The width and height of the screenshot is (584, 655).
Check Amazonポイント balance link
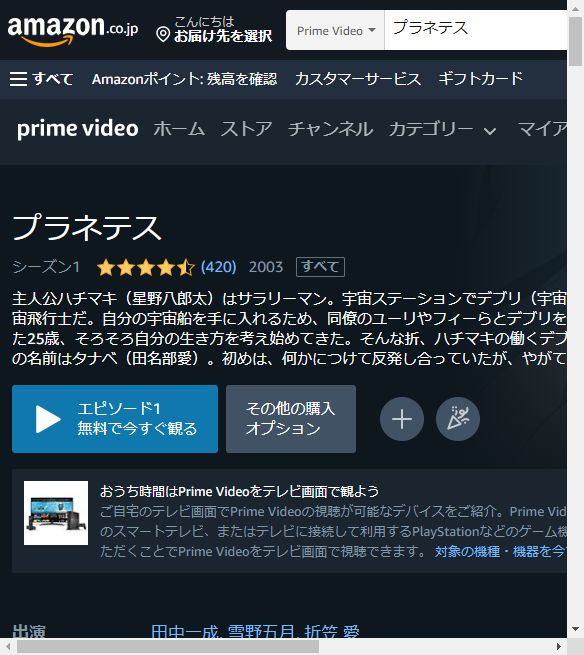click(x=184, y=79)
